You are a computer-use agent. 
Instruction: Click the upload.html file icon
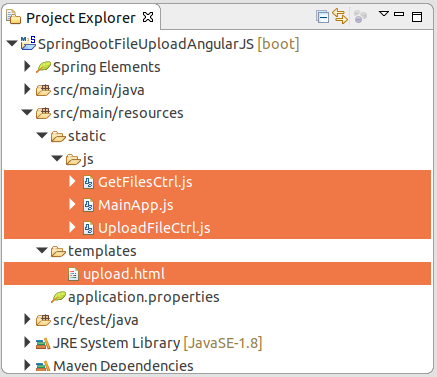pyautogui.click(x=73, y=274)
